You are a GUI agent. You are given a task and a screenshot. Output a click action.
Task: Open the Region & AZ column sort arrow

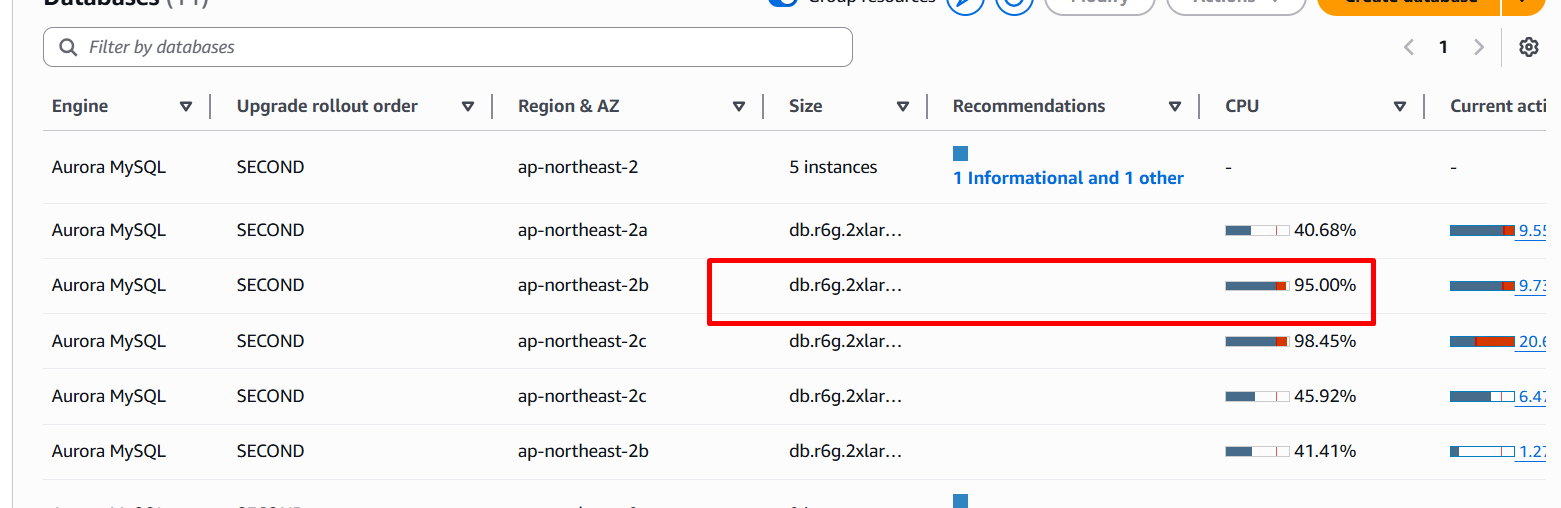click(x=739, y=106)
